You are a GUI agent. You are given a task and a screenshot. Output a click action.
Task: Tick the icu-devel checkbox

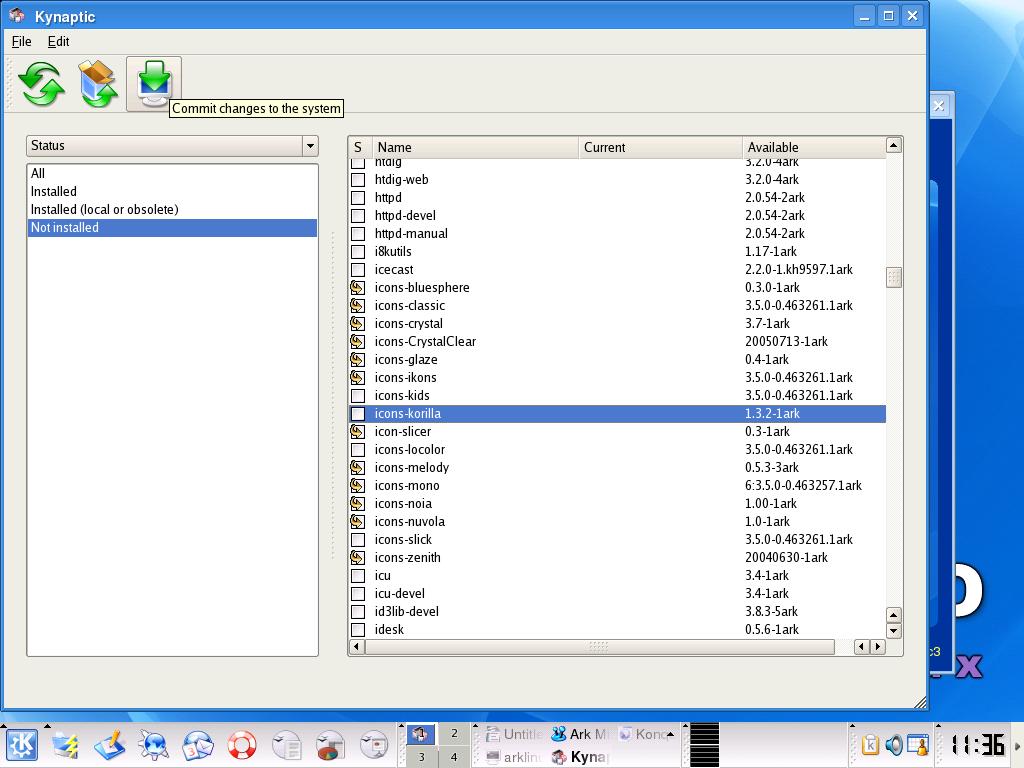tap(358, 594)
